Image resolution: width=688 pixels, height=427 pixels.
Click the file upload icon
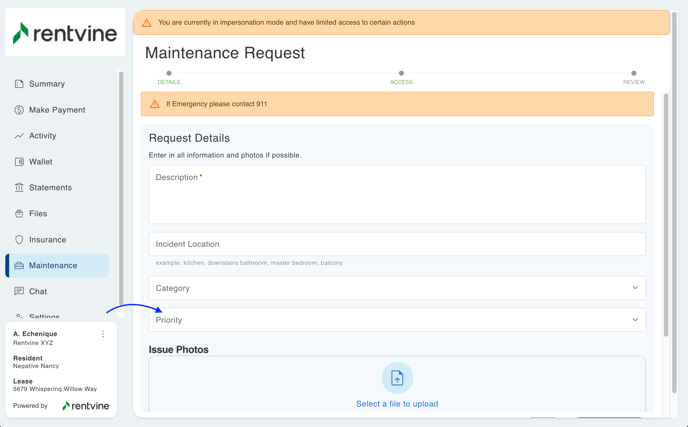pyautogui.click(x=397, y=377)
